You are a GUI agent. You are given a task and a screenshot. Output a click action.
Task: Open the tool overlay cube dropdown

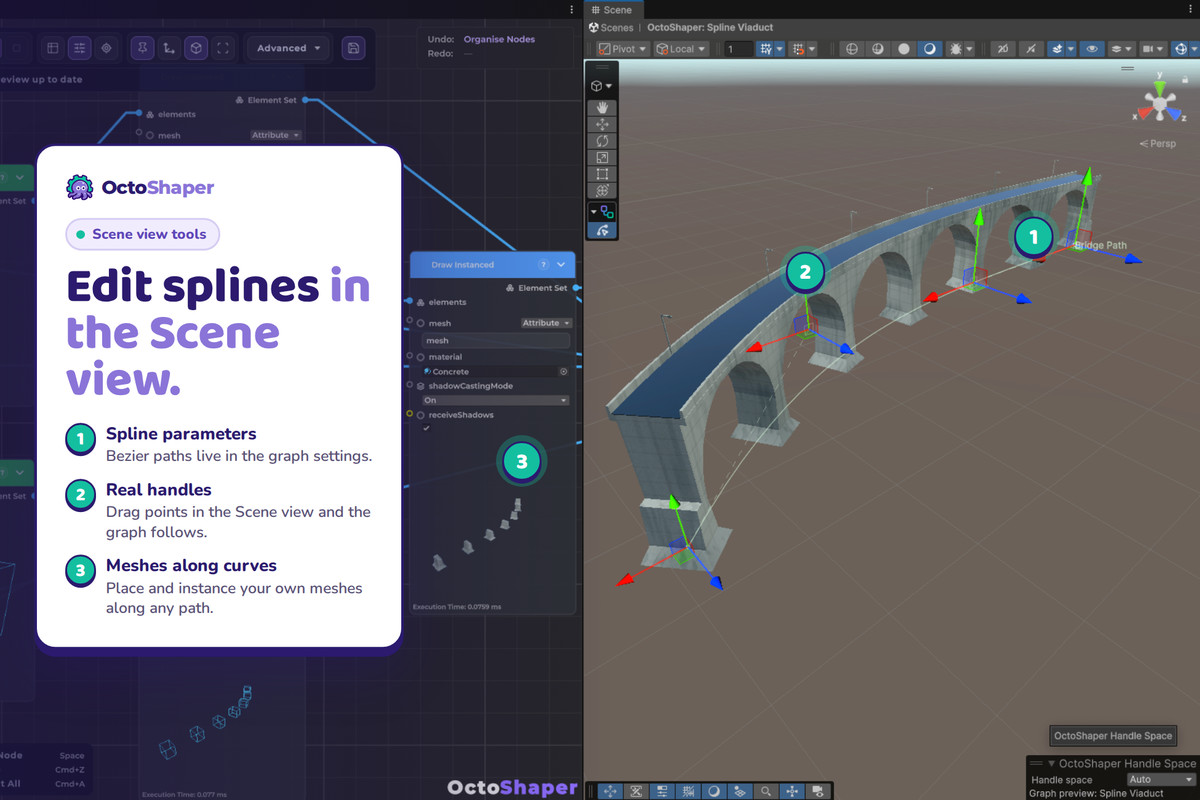[x=602, y=86]
